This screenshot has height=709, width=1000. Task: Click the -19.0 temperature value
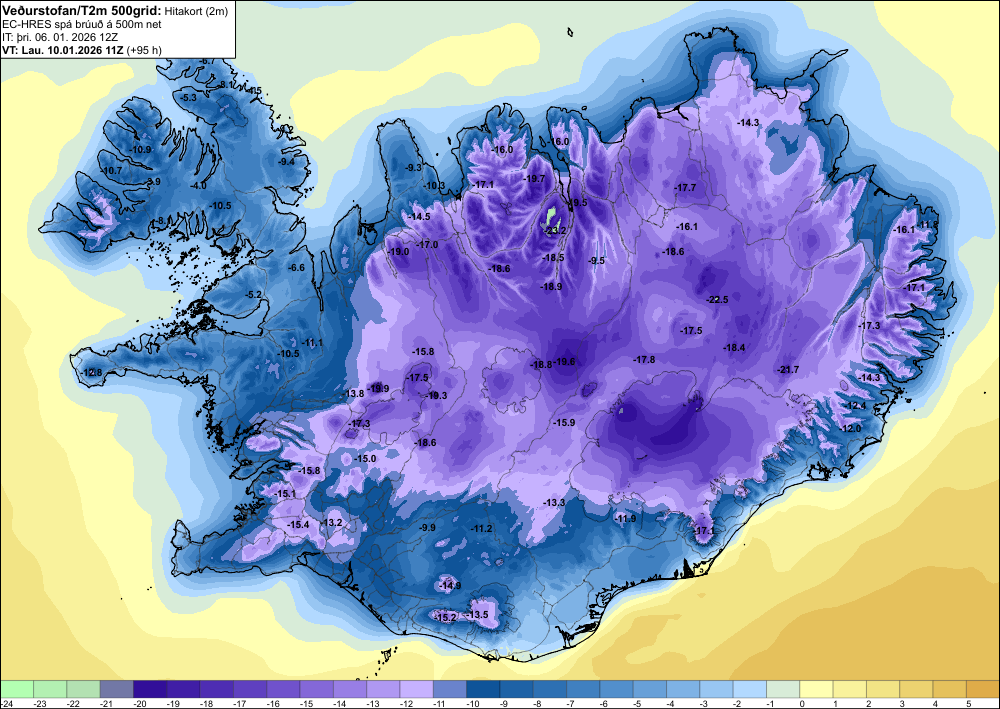399,252
